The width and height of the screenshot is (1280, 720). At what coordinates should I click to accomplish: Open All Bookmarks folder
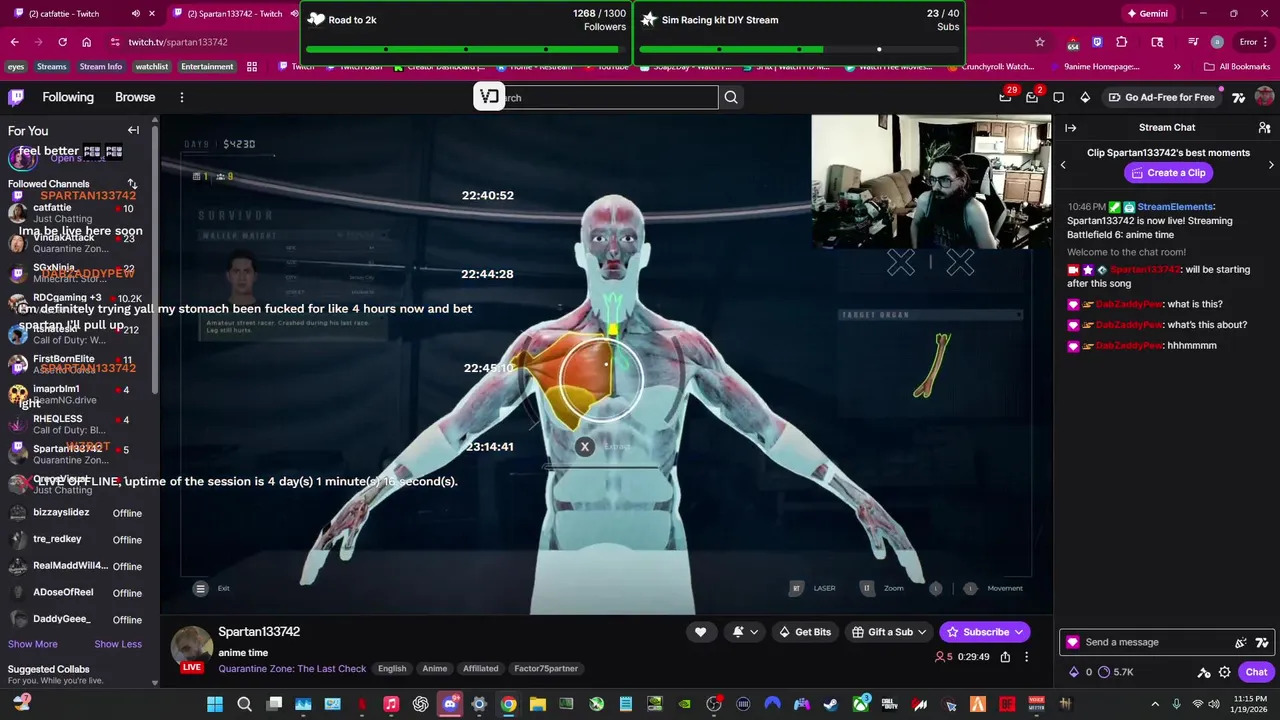[1237, 67]
